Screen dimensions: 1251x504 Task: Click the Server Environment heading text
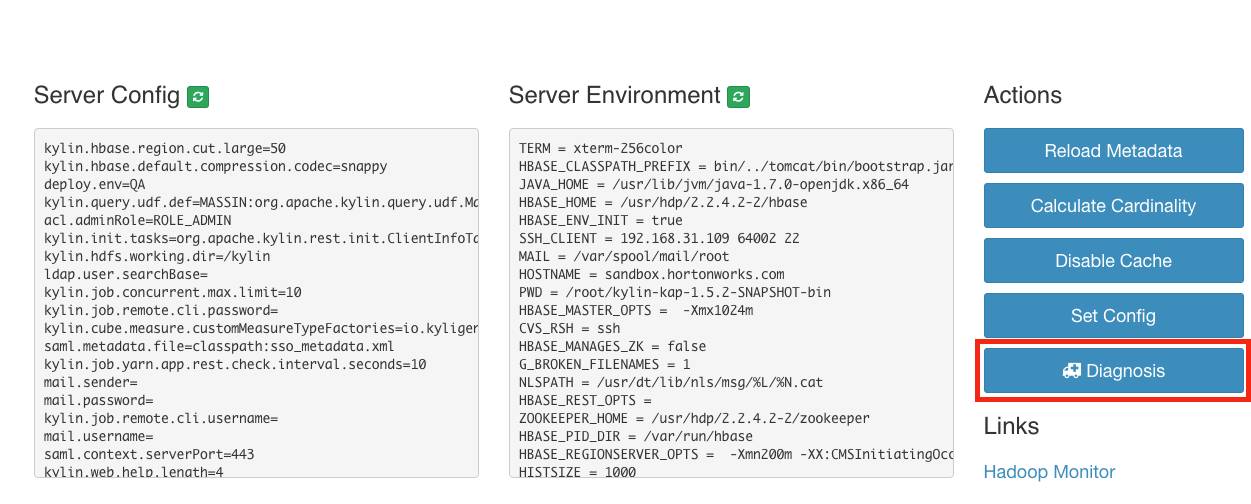614,96
